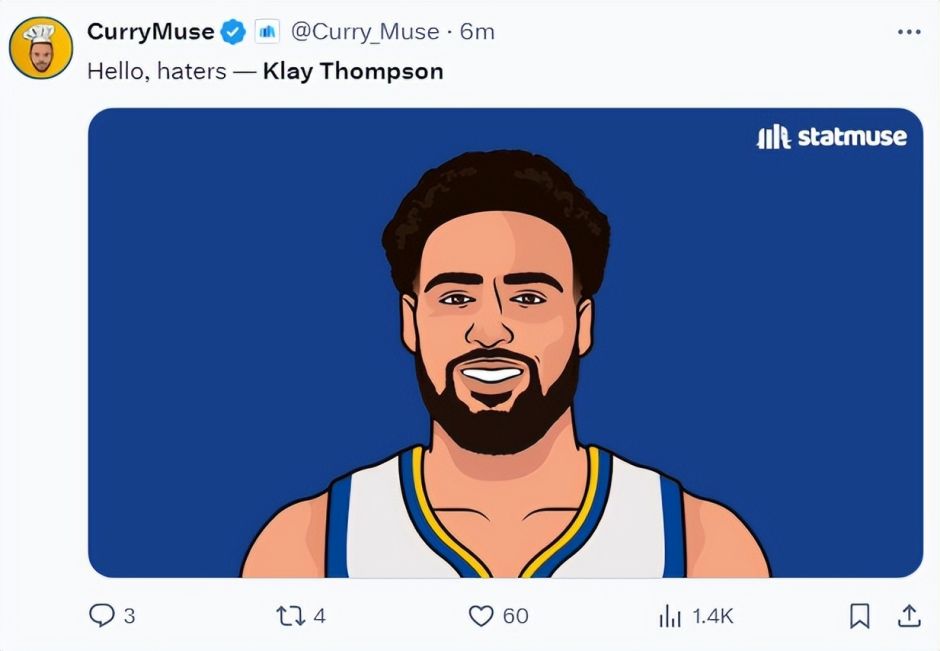This screenshot has width=940, height=651.
Task: Click the bold Klay Thompson text
Action: pos(352,72)
